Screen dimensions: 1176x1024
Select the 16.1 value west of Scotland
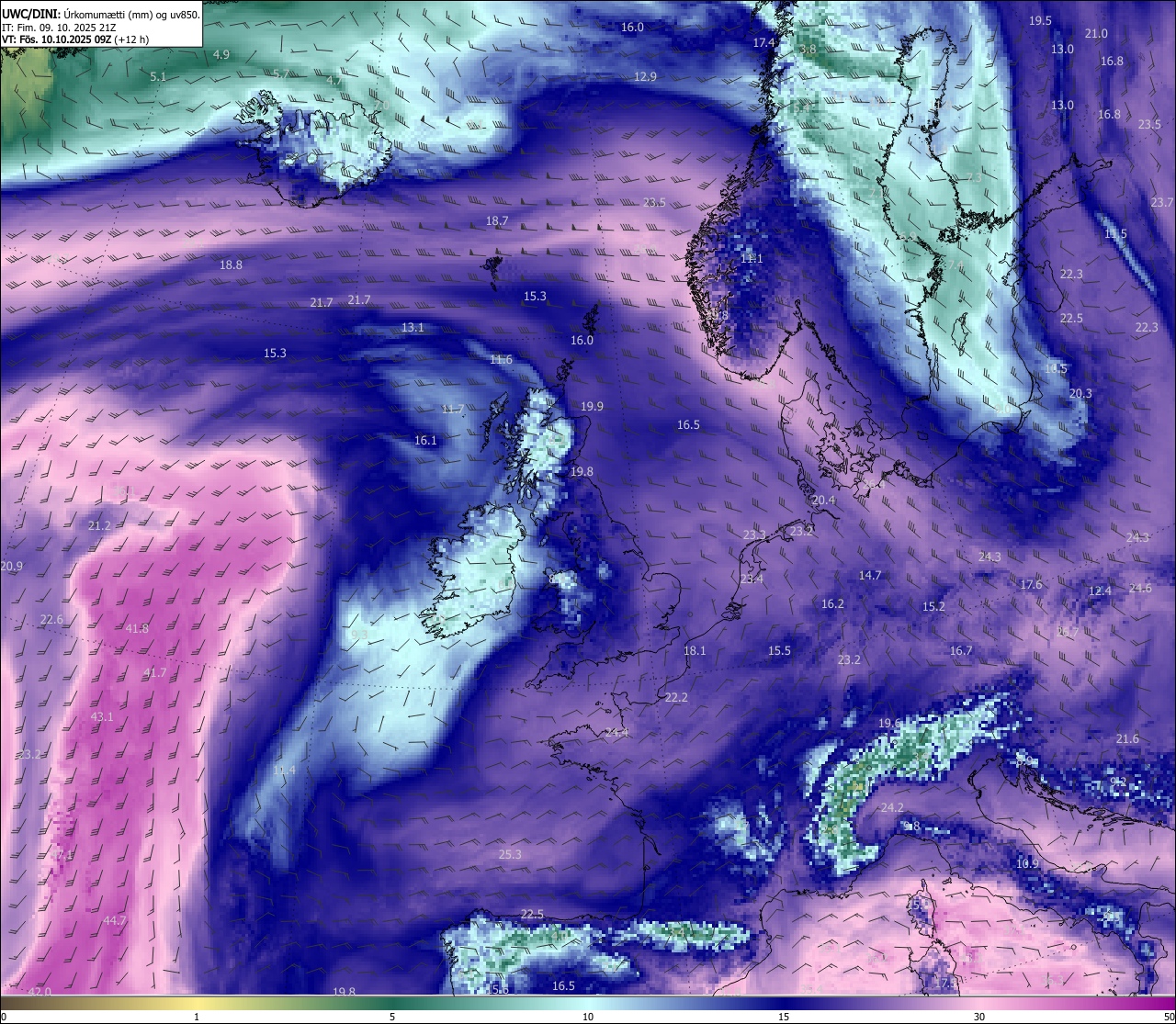click(x=425, y=441)
